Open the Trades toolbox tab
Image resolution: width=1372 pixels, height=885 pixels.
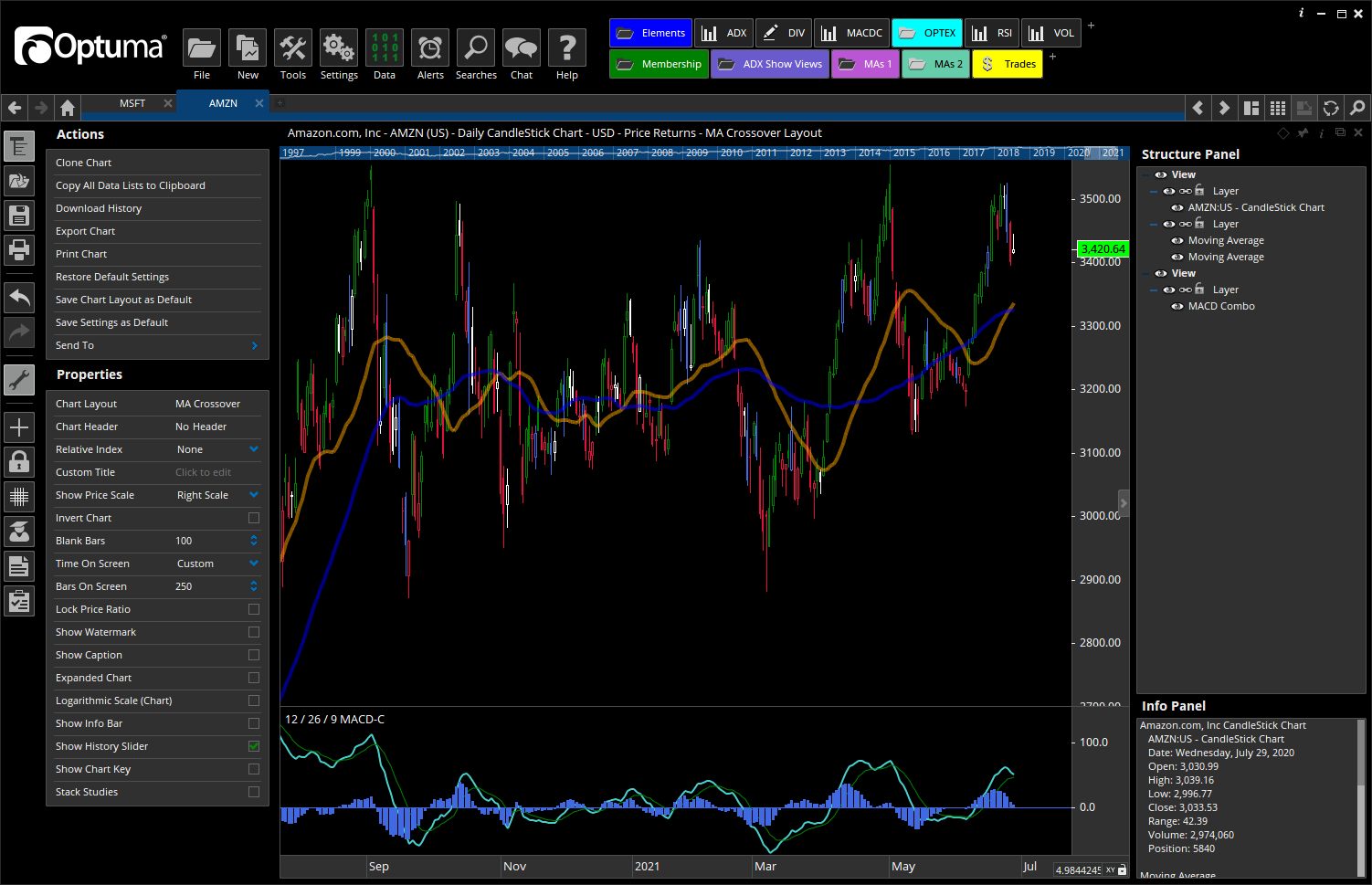click(x=1008, y=64)
